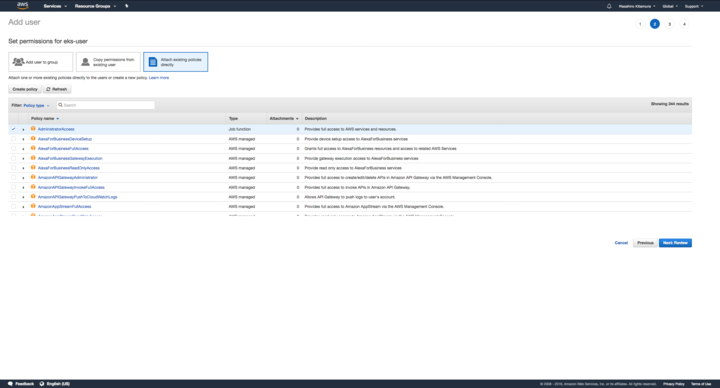The image size is (720, 388).
Task: Expand the AmazonAppStreamFullAccess row arrow
Action: [x=23, y=207]
